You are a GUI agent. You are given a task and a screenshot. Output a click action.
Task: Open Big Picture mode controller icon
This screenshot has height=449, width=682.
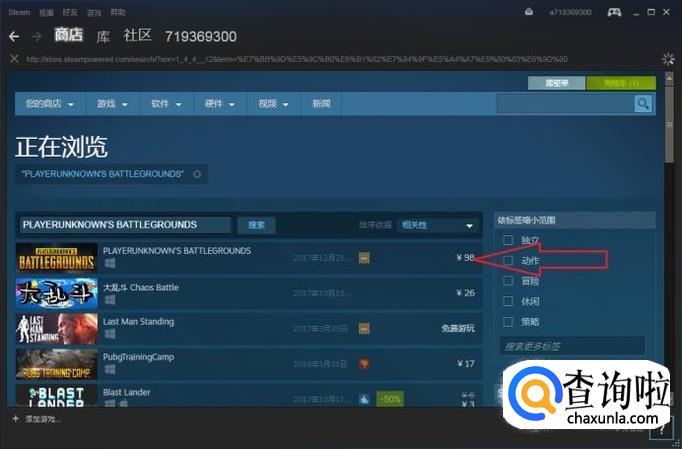pyautogui.click(x=614, y=12)
